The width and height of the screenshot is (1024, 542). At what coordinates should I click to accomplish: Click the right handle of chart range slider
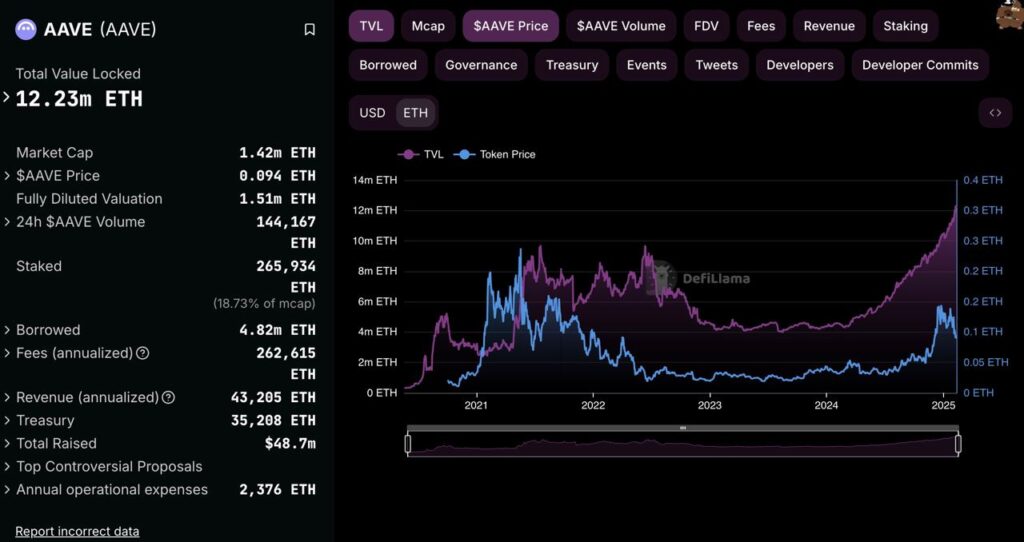958,444
